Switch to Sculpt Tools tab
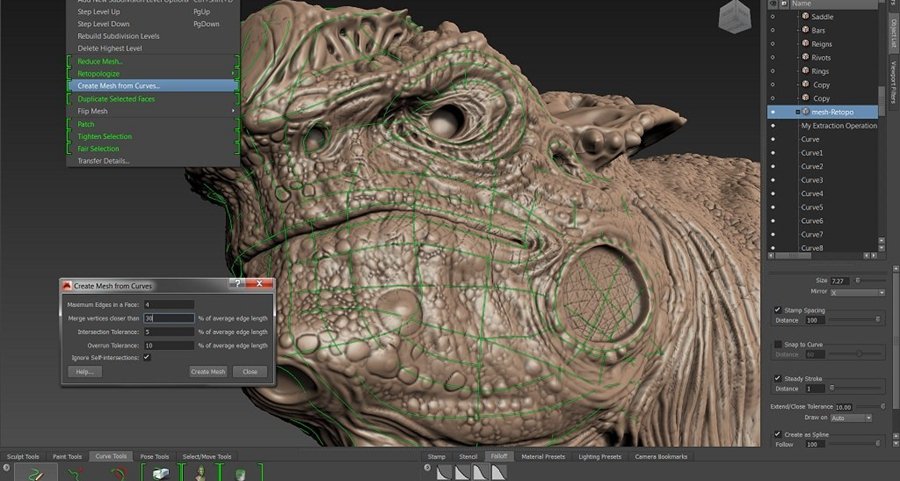The height and width of the screenshot is (481, 900). point(23,456)
